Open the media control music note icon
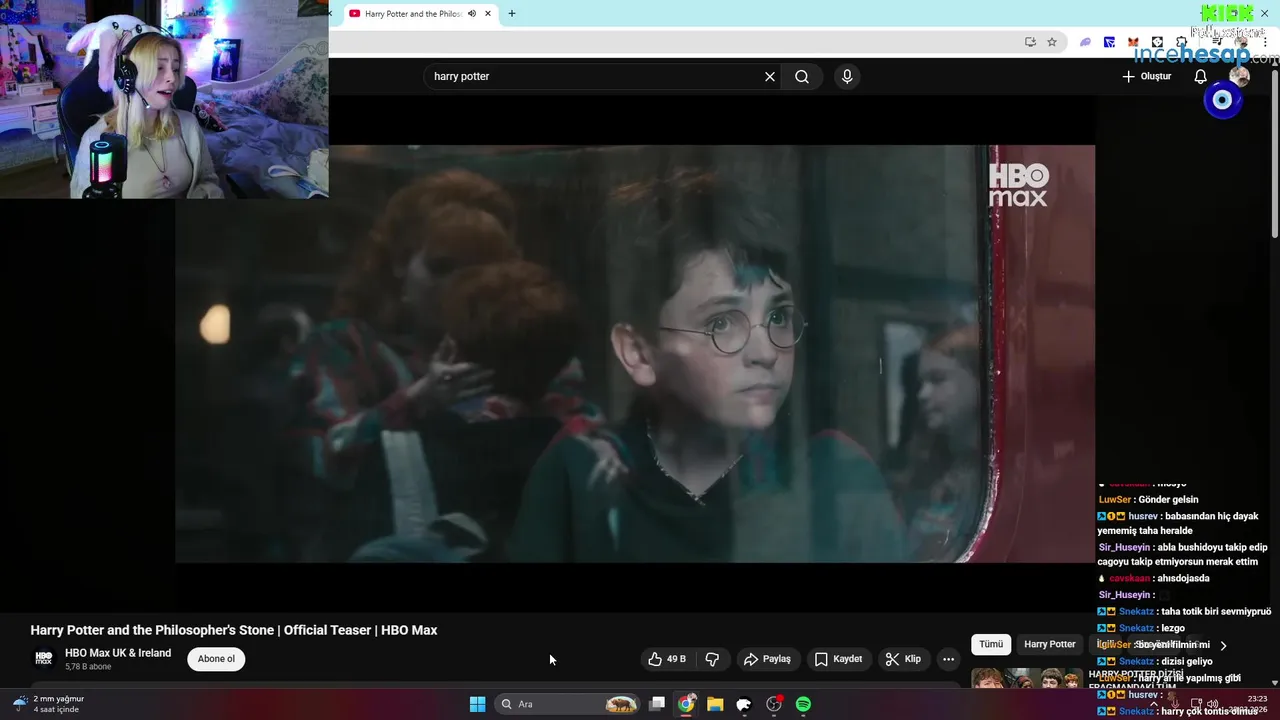1280x720 pixels. 1218,42
